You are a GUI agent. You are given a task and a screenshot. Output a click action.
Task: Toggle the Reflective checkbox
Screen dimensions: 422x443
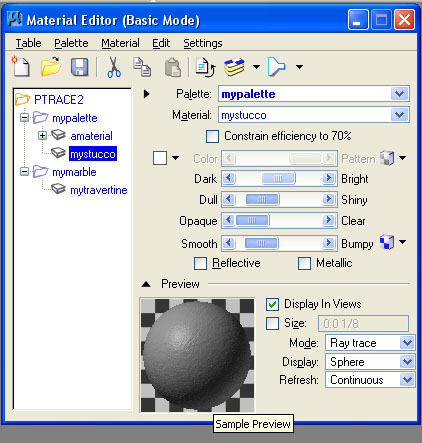[200, 263]
